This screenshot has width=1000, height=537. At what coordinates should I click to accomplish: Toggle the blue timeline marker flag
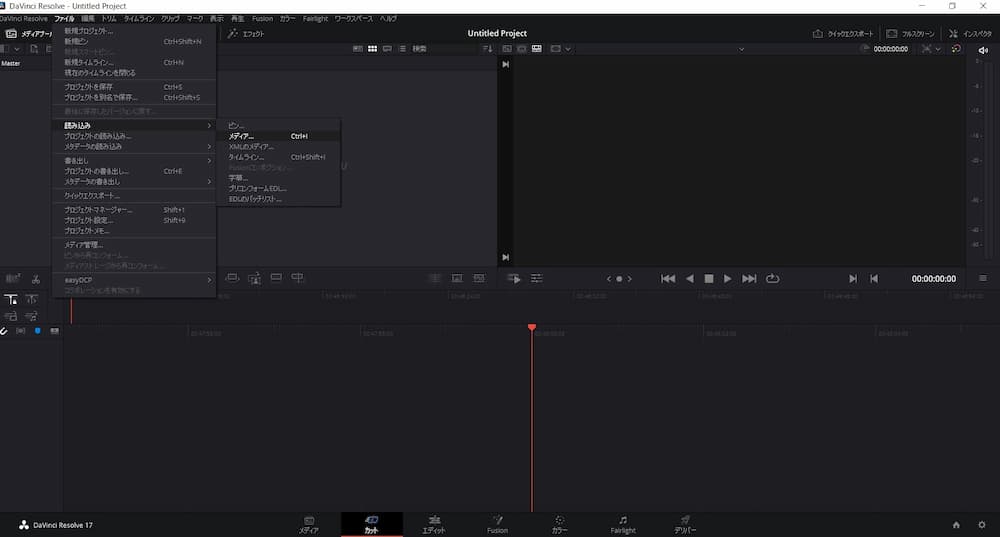(x=38, y=331)
